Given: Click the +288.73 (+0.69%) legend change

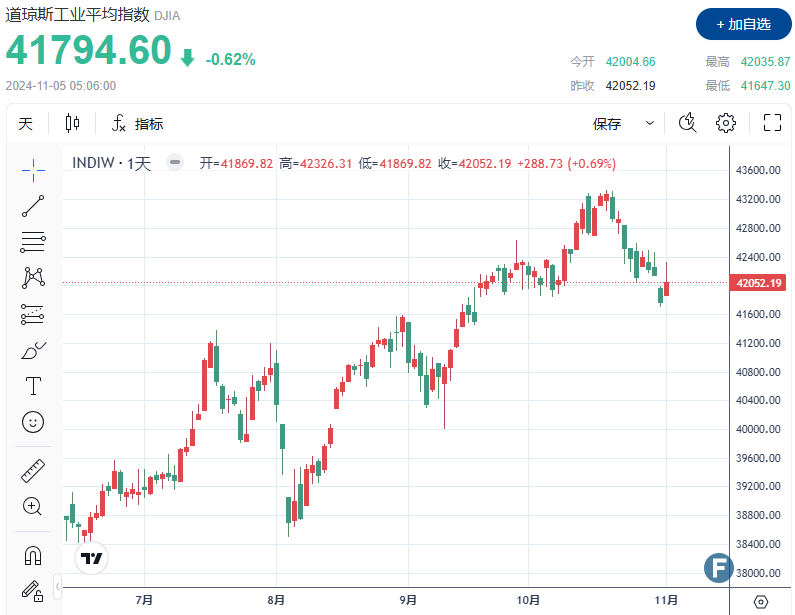Looking at the screenshot, I should pos(567,163).
